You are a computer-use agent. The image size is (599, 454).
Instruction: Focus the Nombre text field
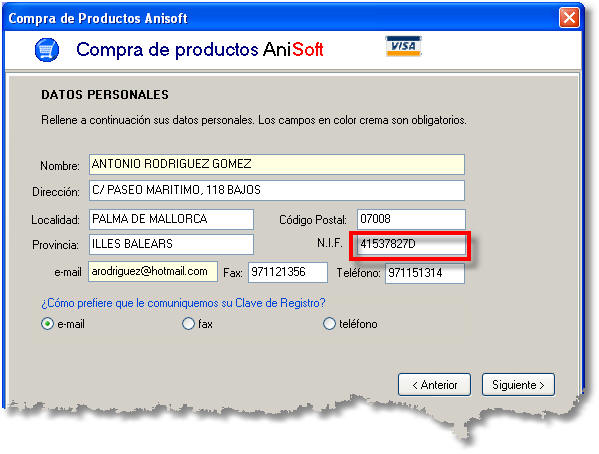tap(277, 164)
